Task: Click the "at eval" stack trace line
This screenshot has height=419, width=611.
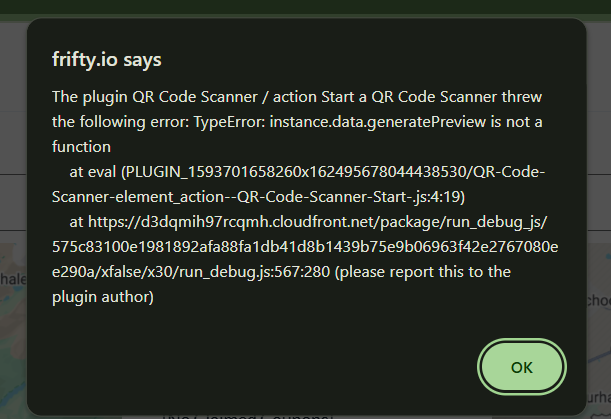Action: point(94,171)
